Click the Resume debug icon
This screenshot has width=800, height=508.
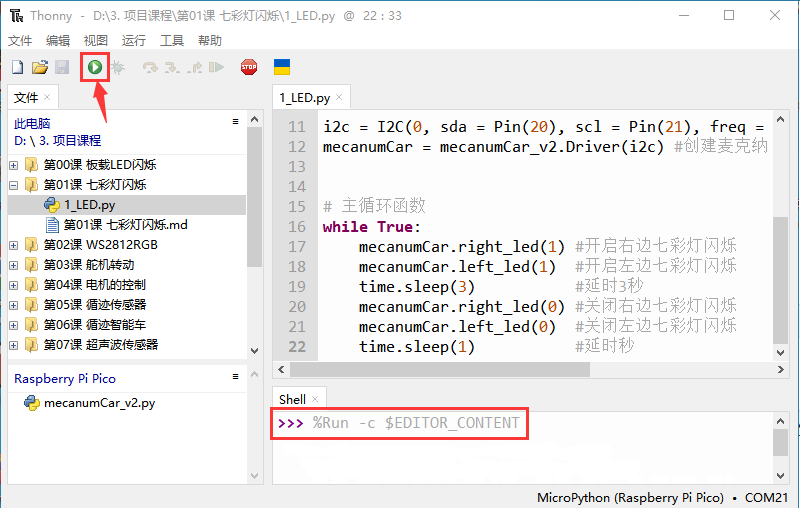(x=216, y=67)
